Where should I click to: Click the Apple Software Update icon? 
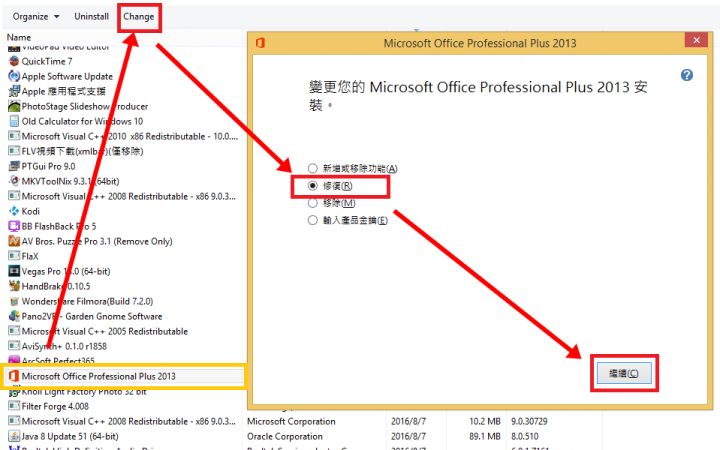click(14, 76)
